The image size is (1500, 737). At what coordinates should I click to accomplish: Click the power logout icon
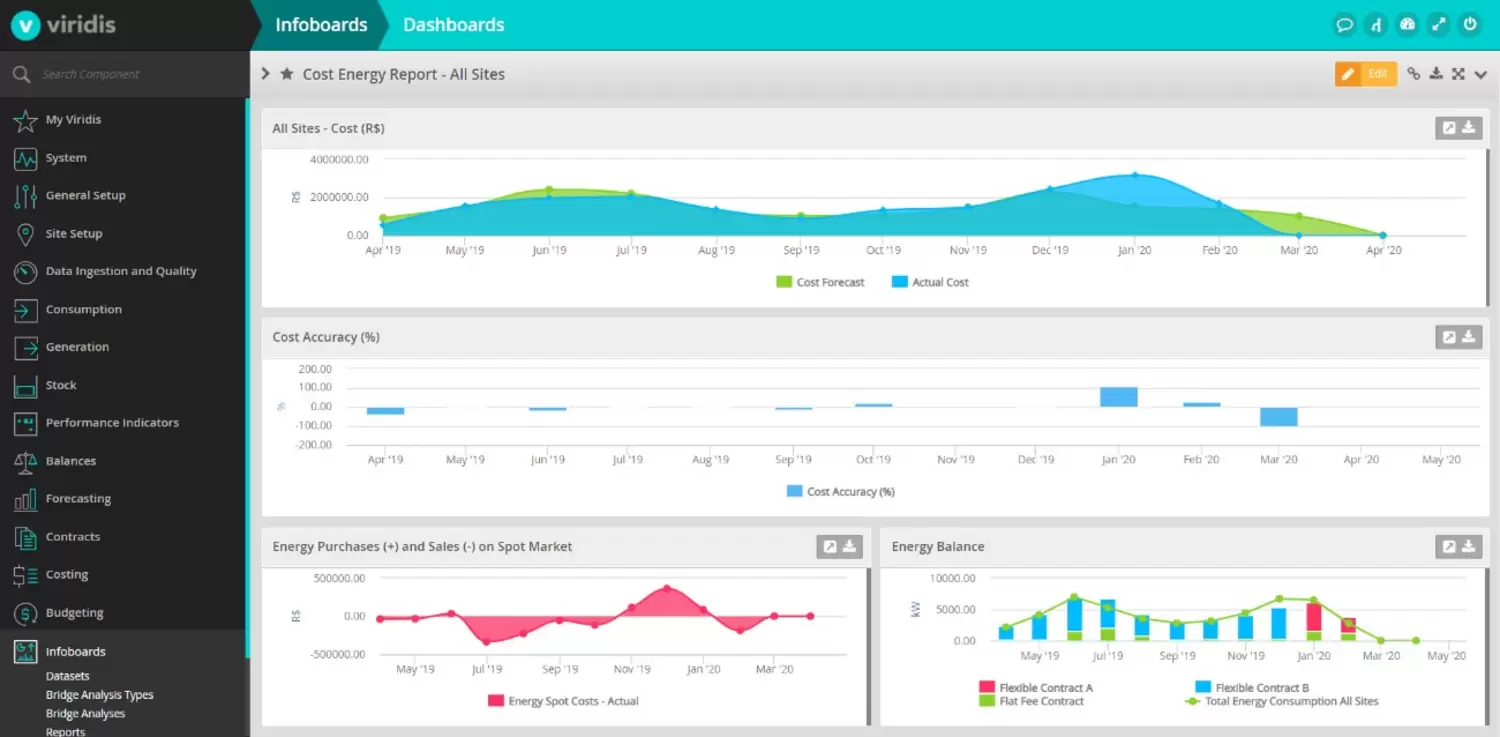click(1469, 25)
